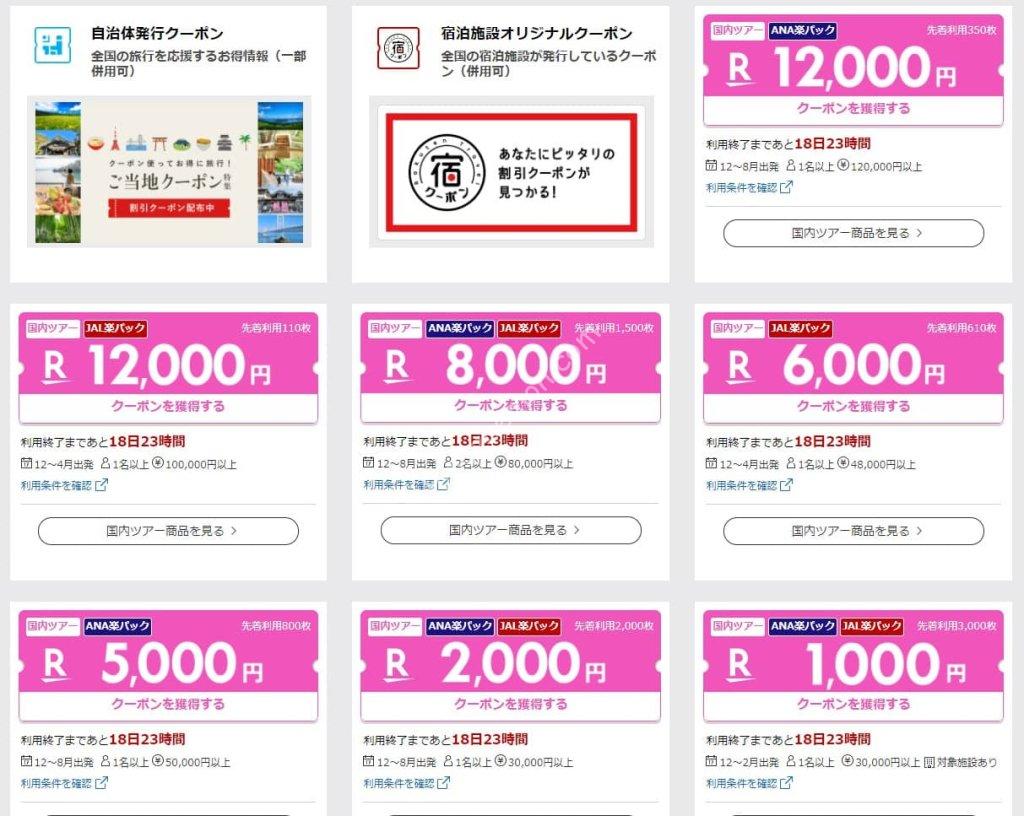This screenshot has width=1024, height=816.
Task: Click クーポンを獲得する on the 6,000円 coupon
Action: 853,406
